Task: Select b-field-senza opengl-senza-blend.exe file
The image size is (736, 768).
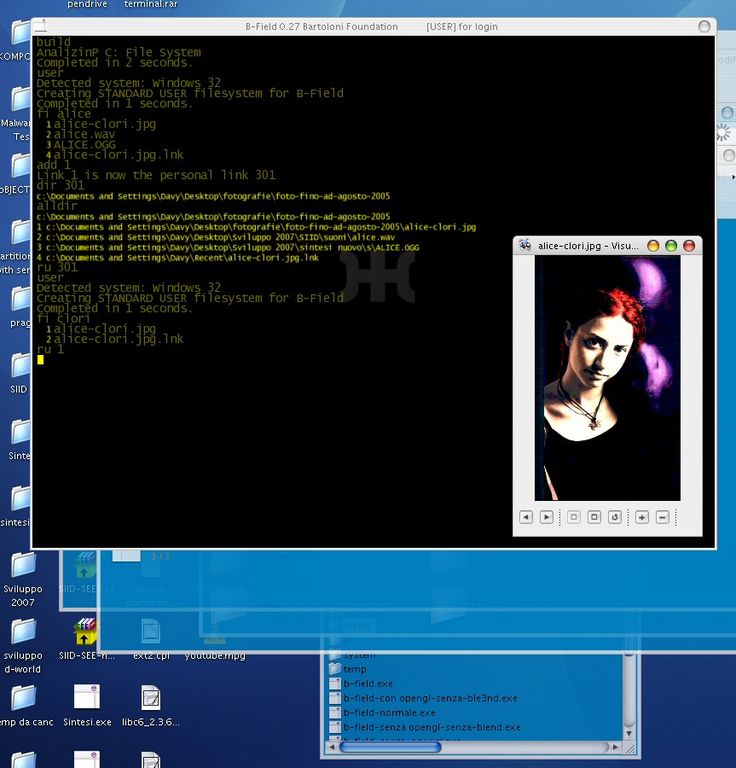Action: (430, 727)
